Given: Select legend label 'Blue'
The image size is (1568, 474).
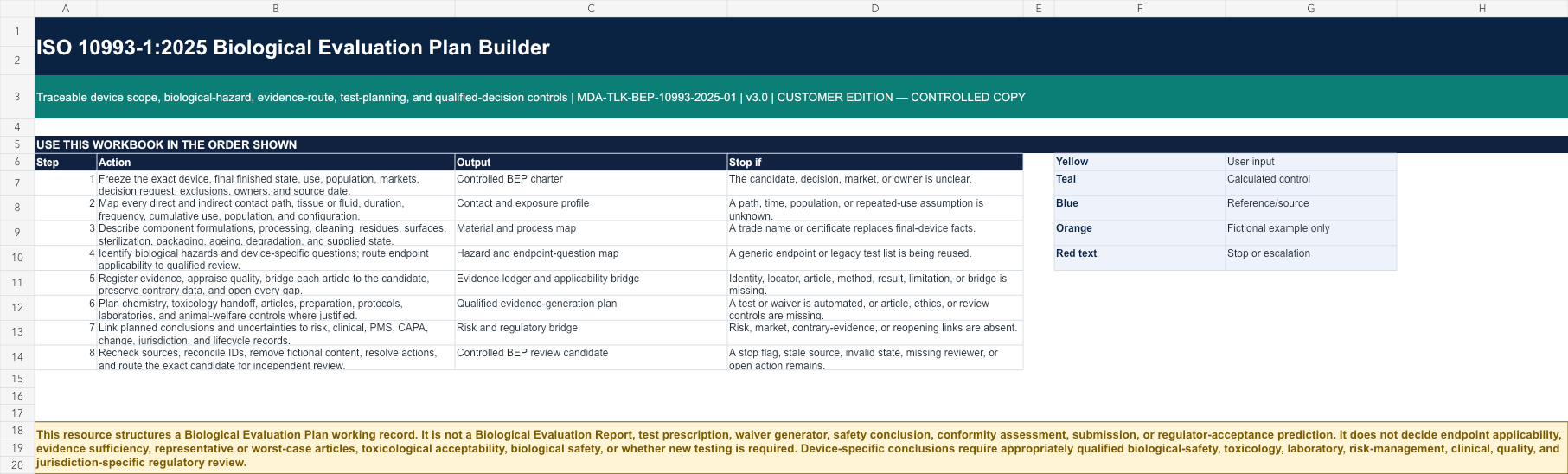Looking at the screenshot, I should tap(1139, 208).
